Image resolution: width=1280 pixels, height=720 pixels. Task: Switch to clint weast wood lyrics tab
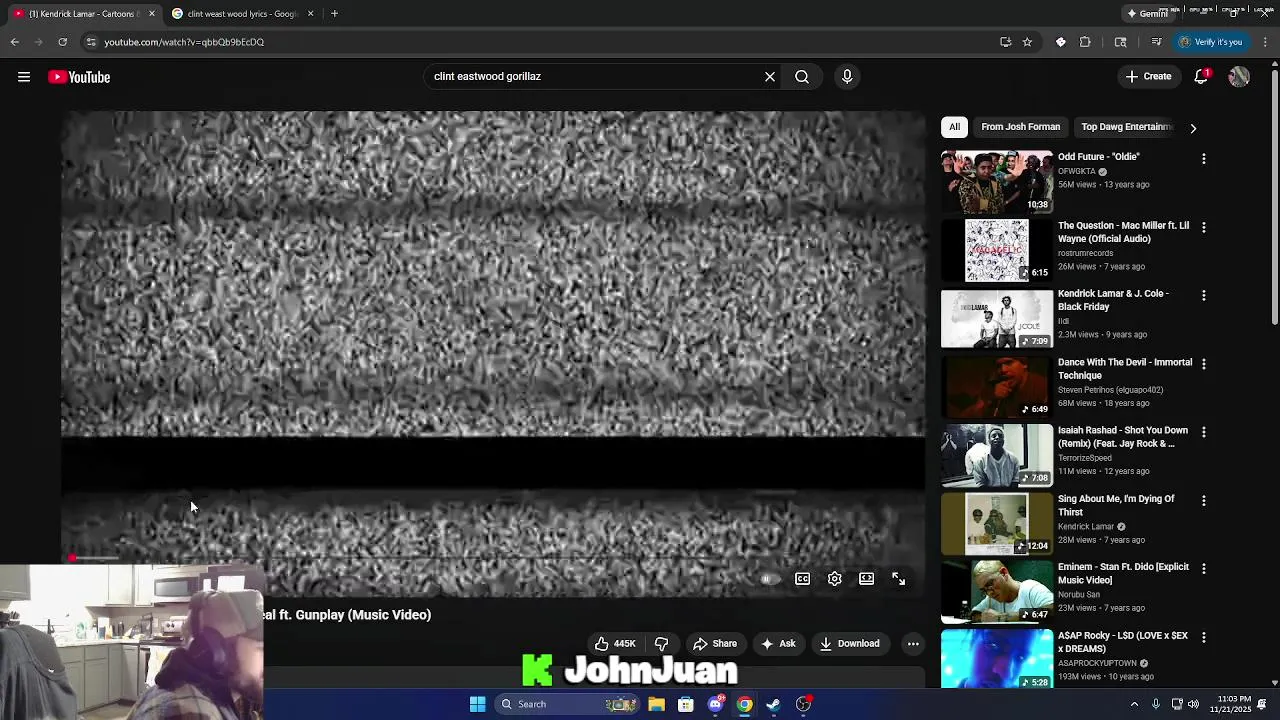pos(242,13)
